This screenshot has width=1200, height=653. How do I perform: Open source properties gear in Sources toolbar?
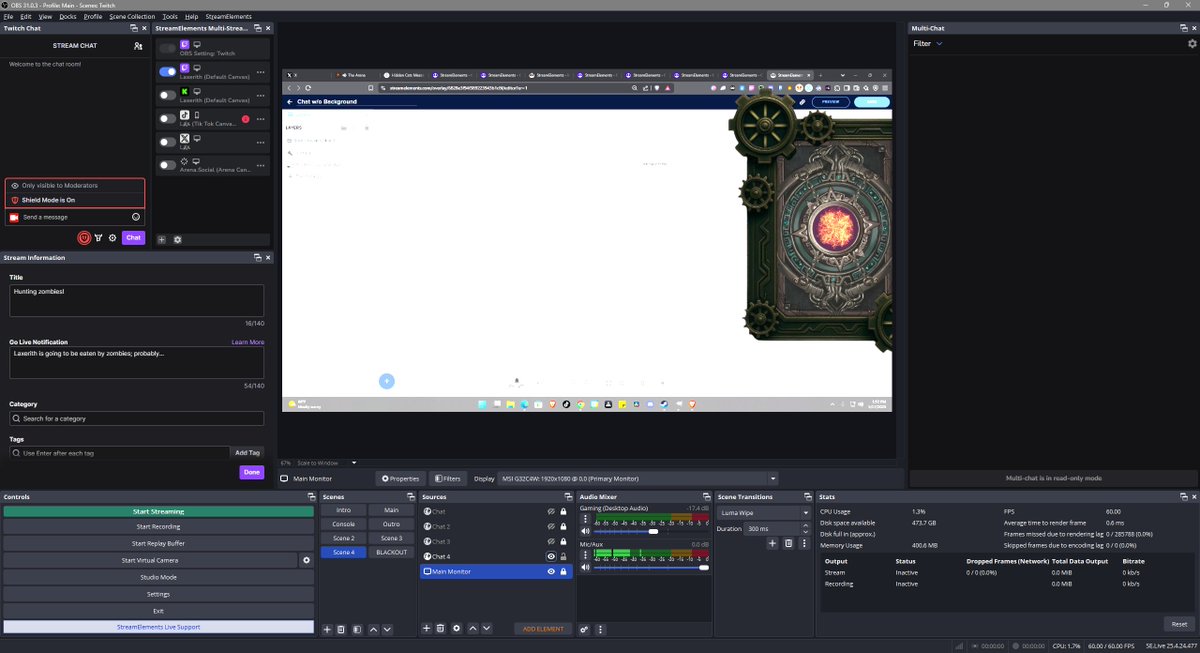point(457,628)
